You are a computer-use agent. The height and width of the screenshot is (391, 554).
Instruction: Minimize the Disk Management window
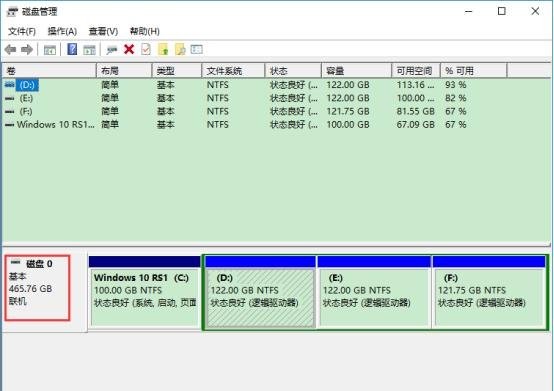click(x=468, y=11)
